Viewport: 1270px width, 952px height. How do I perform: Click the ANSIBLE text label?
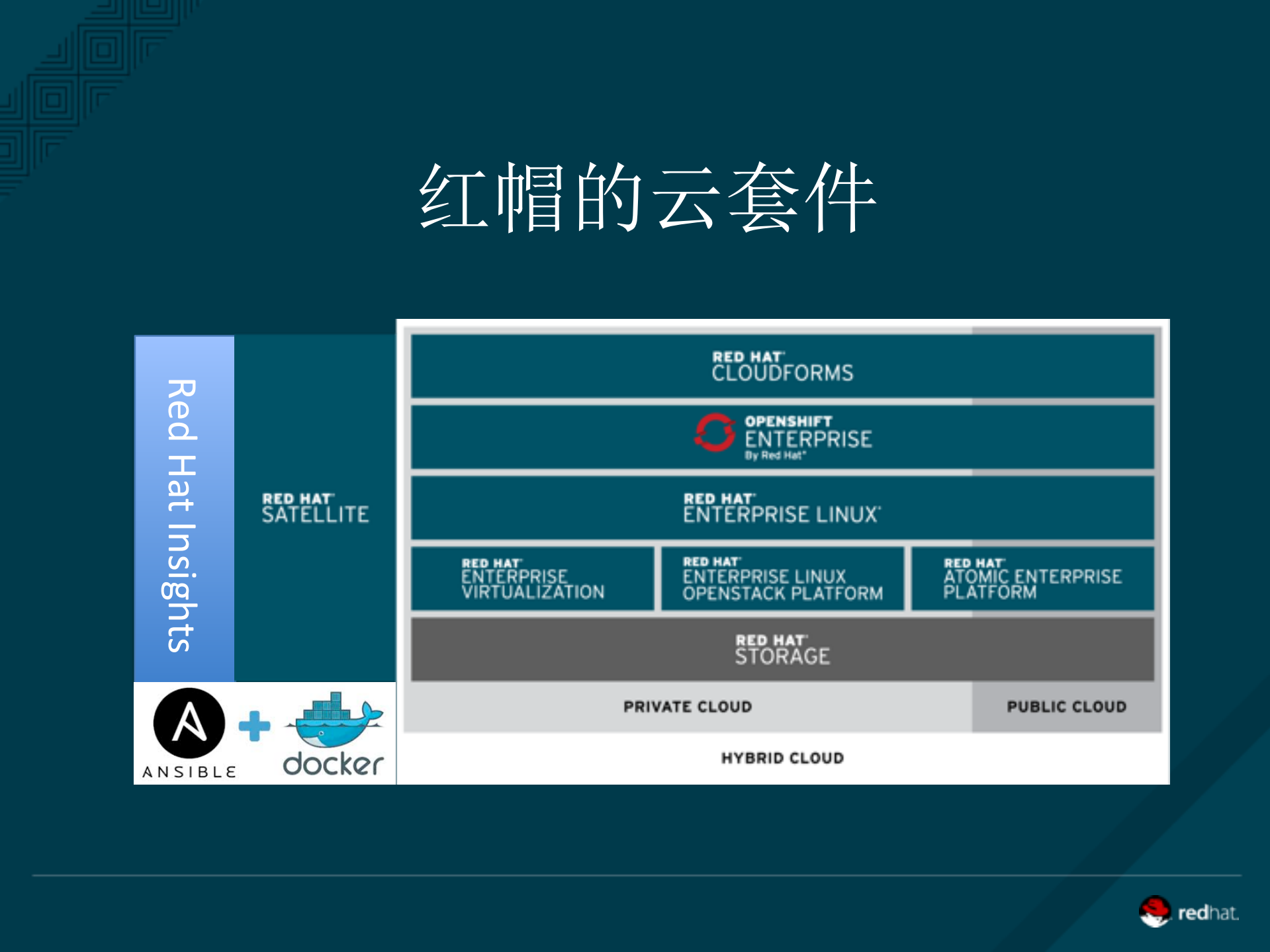pos(189,771)
